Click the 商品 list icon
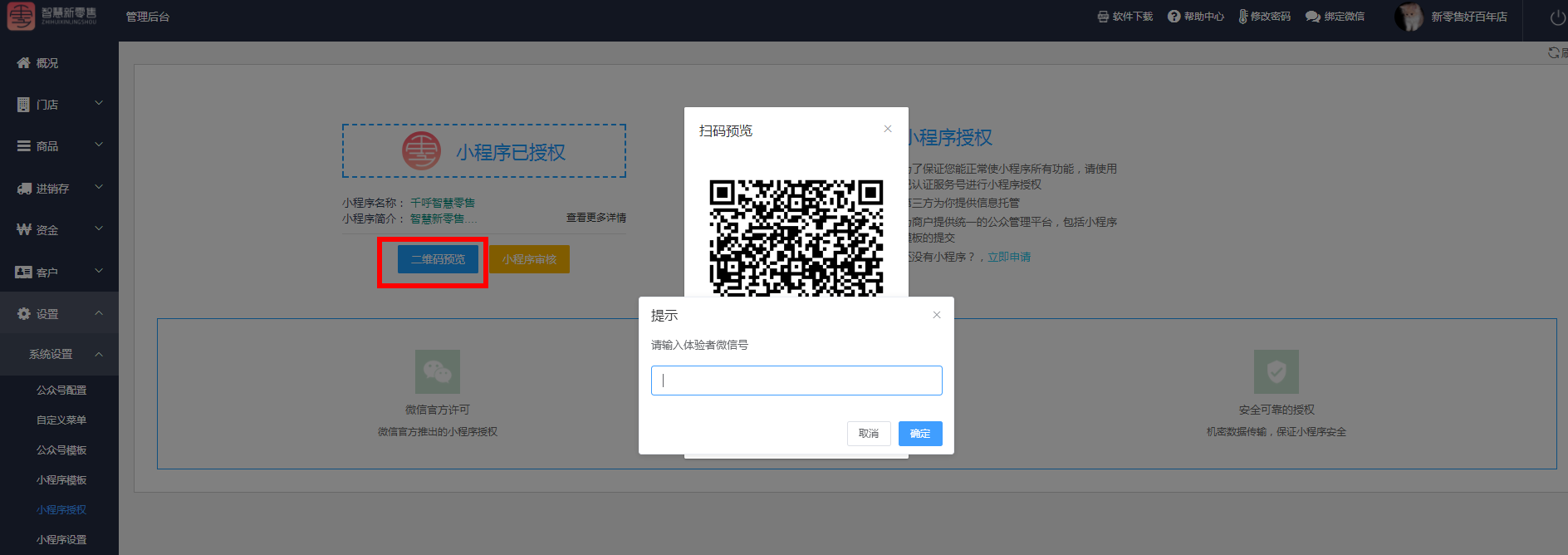Image resolution: width=1568 pixels, height=555 pixels. 23,146
